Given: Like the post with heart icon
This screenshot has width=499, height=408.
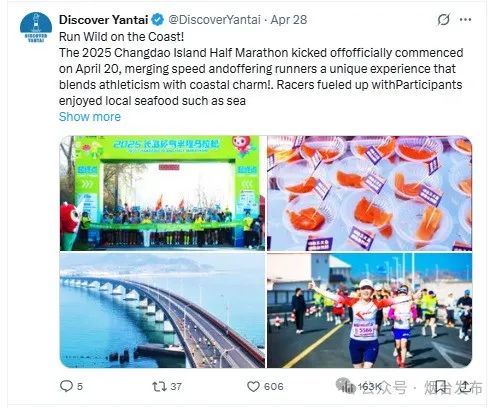Looking at the screenshot, I should [253, 387].
